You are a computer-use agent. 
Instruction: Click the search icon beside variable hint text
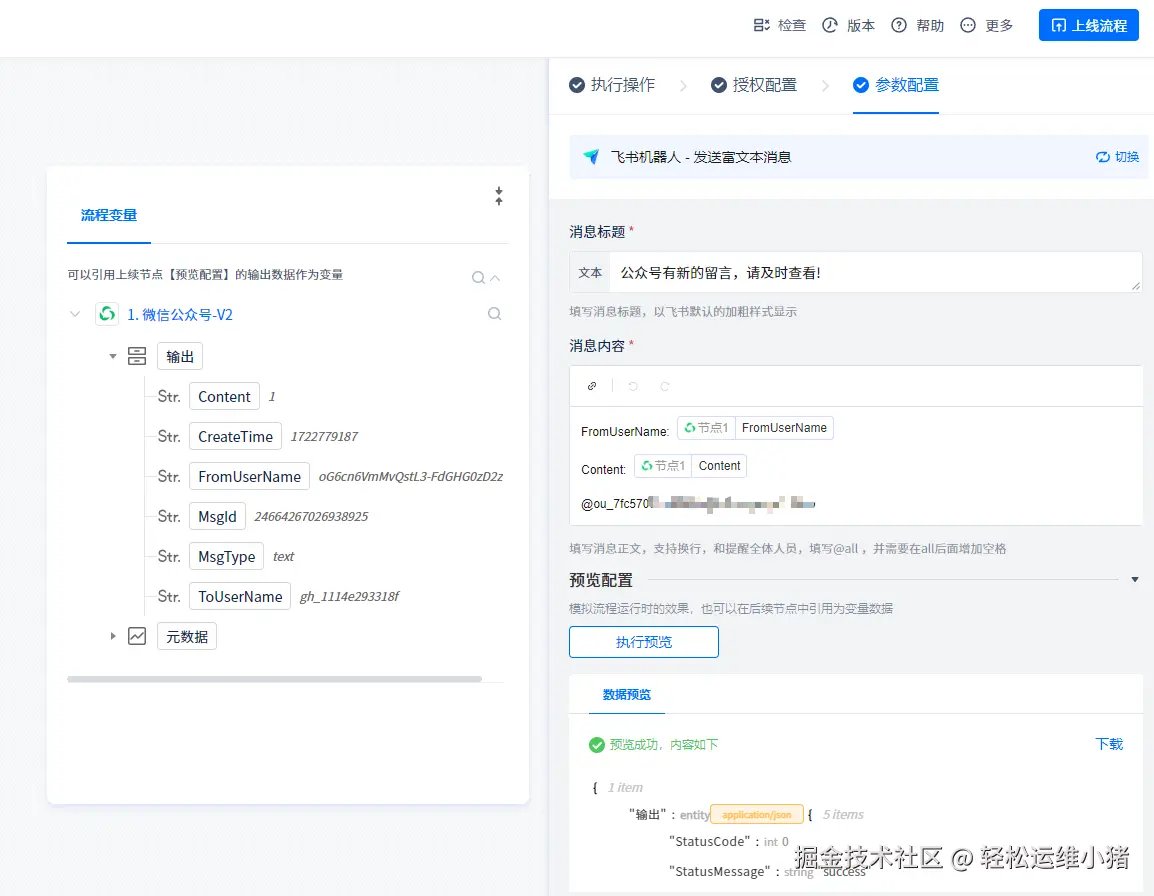[478, 278]
